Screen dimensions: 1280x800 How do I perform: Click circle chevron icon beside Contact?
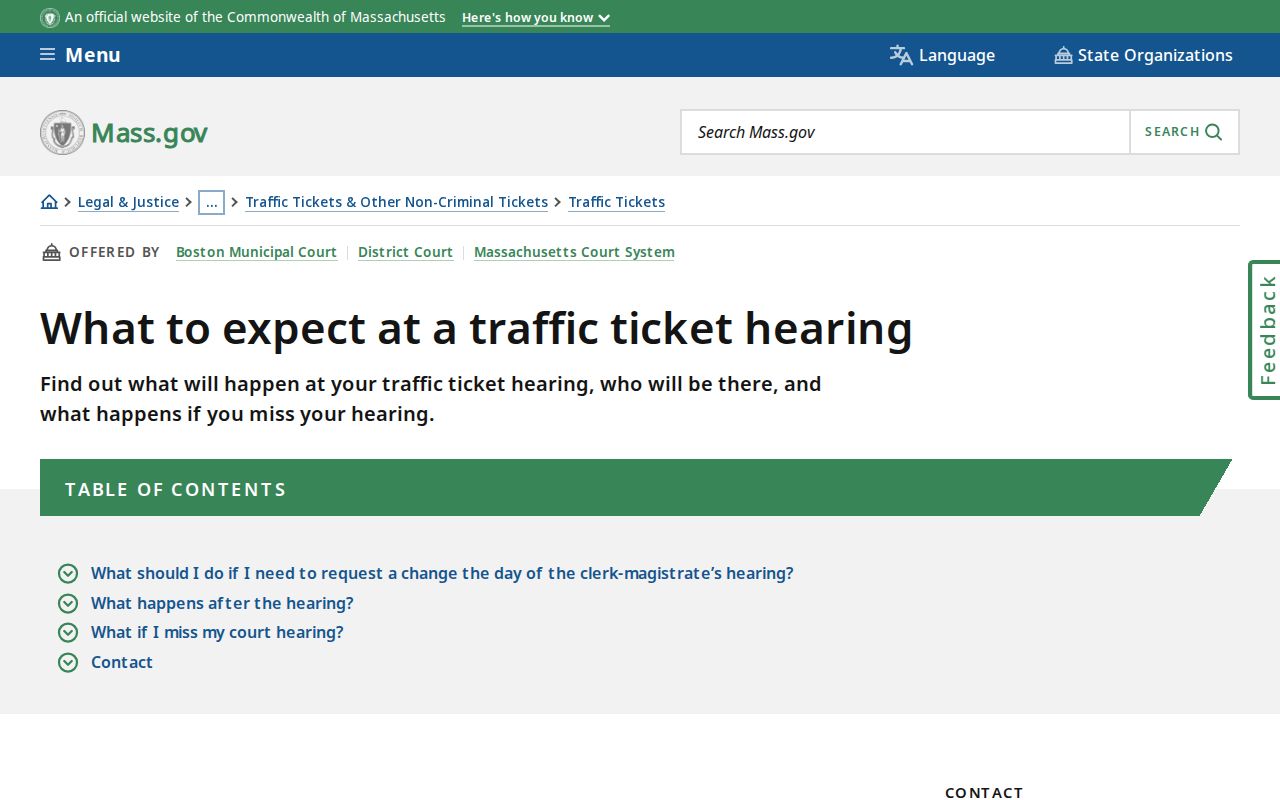tap(68, 662)
